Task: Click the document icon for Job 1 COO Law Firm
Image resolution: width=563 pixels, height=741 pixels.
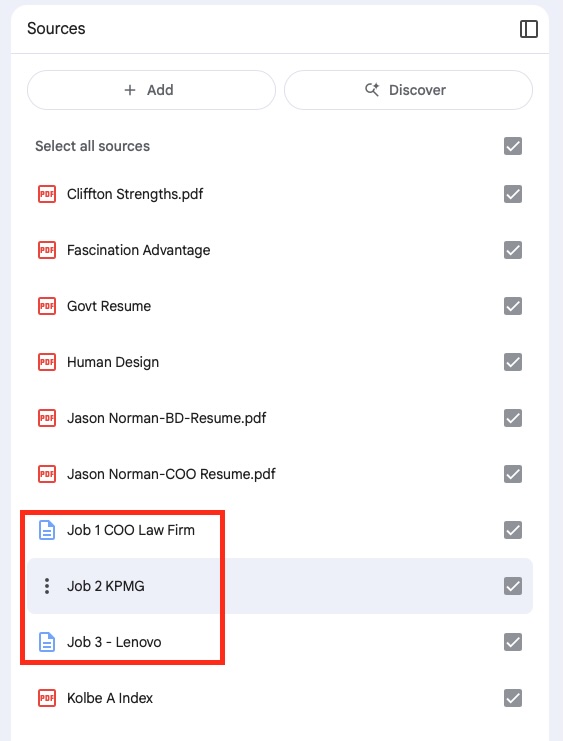Action: 47,530
